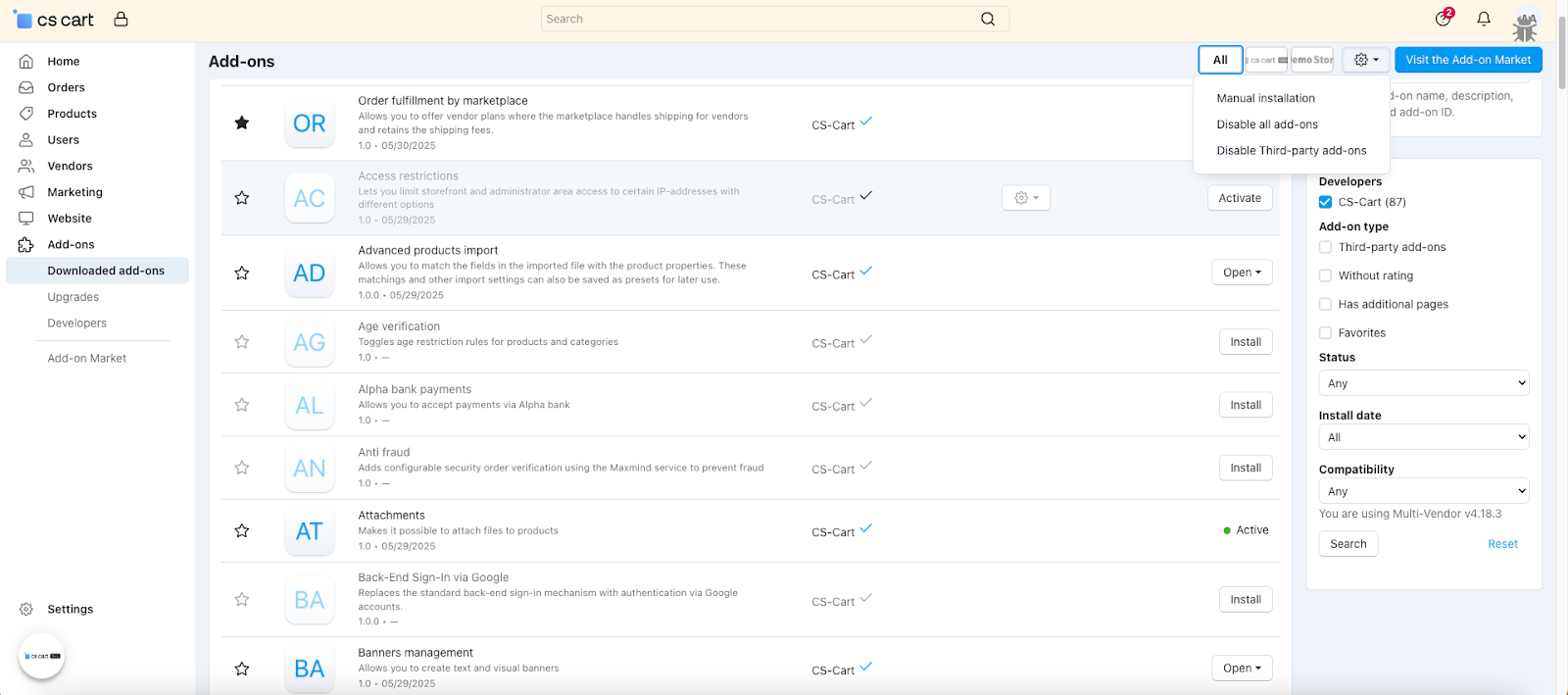Screen dimensions: 1568x695
Task: Click the AT logo of Attachments
Action: (x=310, y=531)
